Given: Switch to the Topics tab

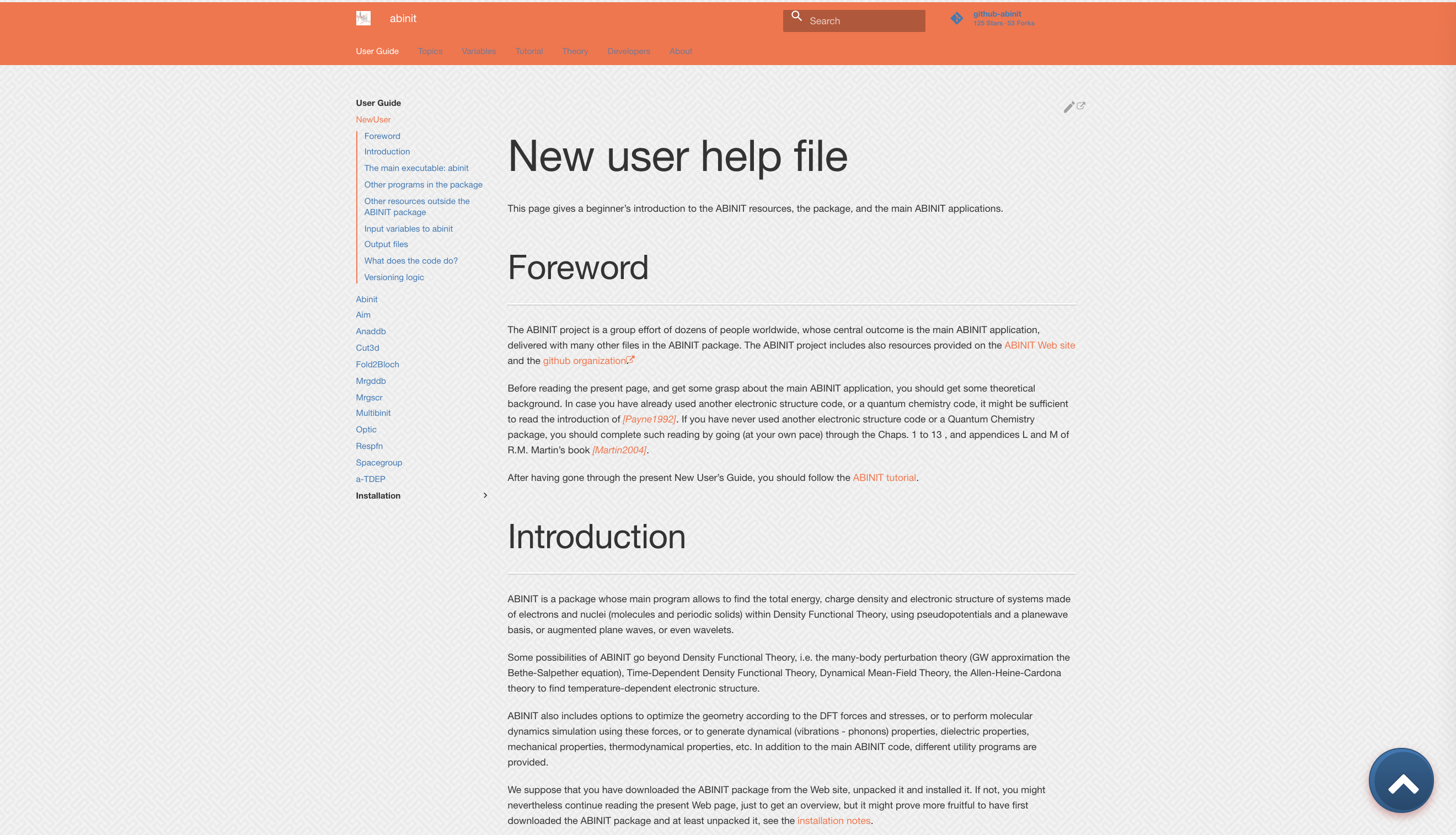Looking at the screenshot, I should coord(430,51).
